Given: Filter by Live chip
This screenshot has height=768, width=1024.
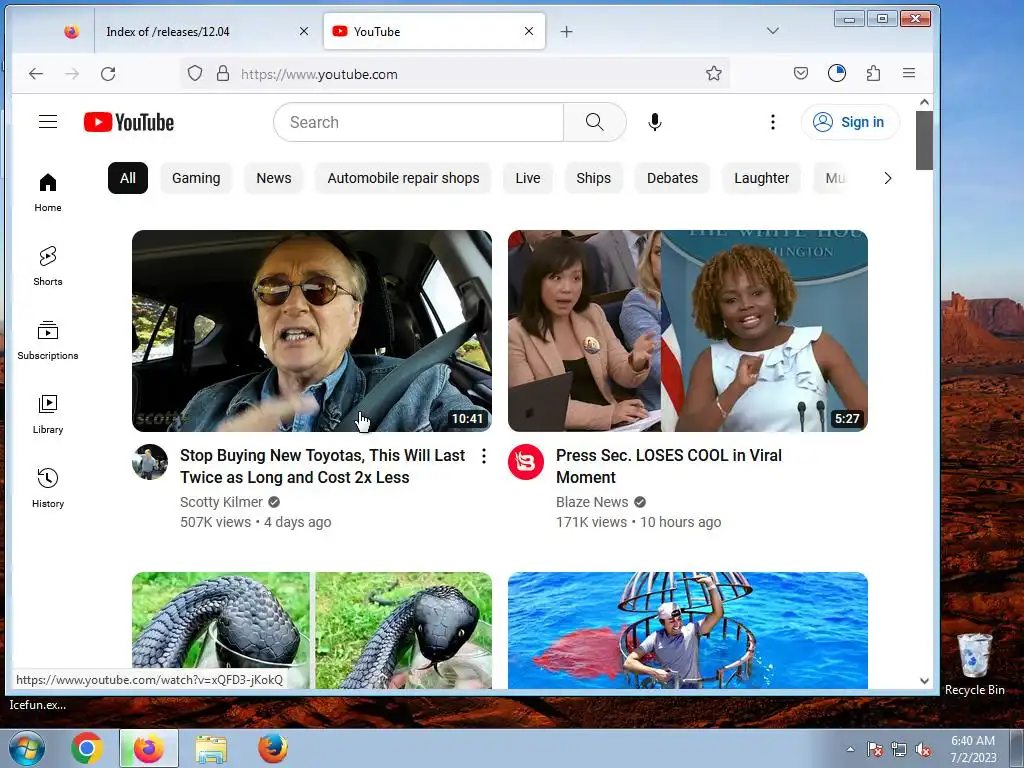Looking at the screenshot, I should point(528,178).
